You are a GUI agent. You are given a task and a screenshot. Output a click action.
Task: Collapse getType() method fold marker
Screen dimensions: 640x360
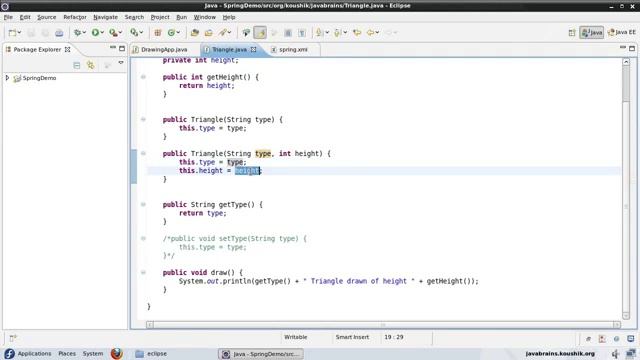point(143,204)
